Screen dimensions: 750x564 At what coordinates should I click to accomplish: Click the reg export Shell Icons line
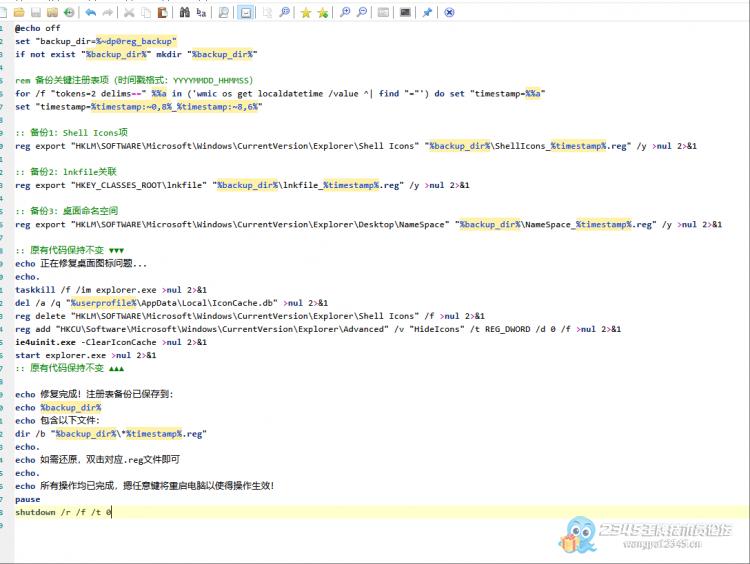click(356, 146)
